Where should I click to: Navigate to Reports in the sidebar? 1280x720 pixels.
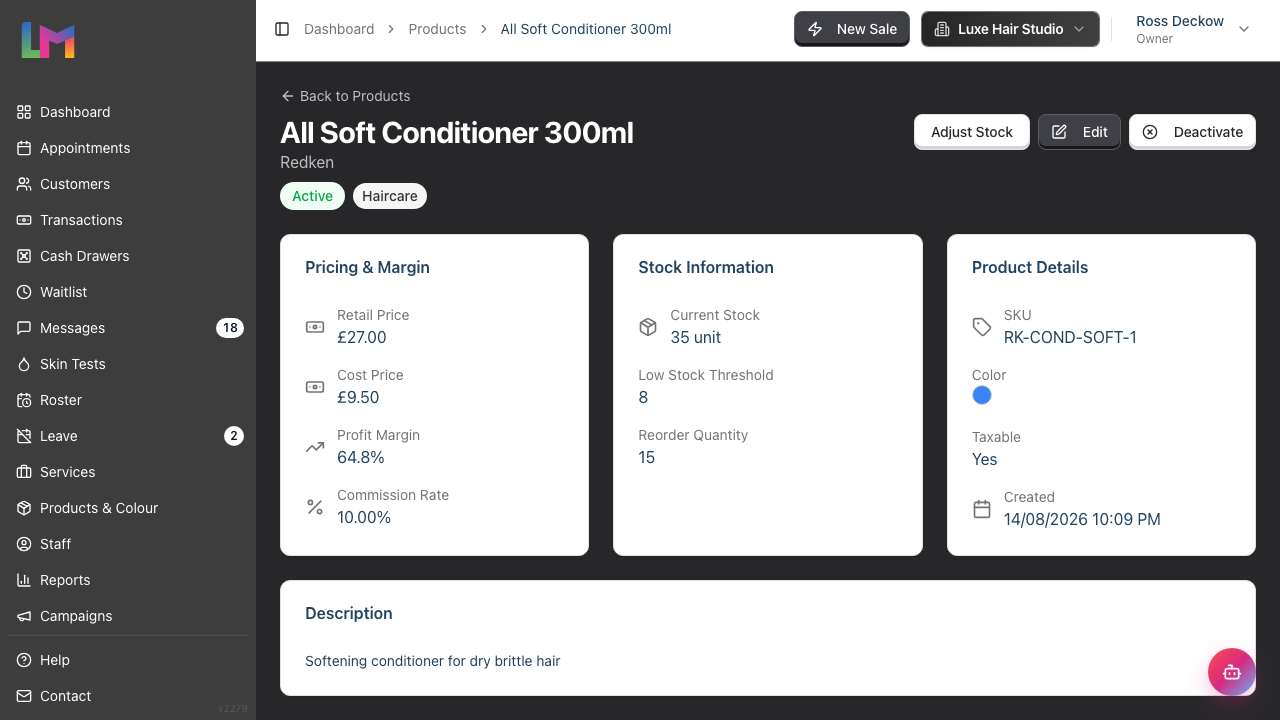coord(128,580)
